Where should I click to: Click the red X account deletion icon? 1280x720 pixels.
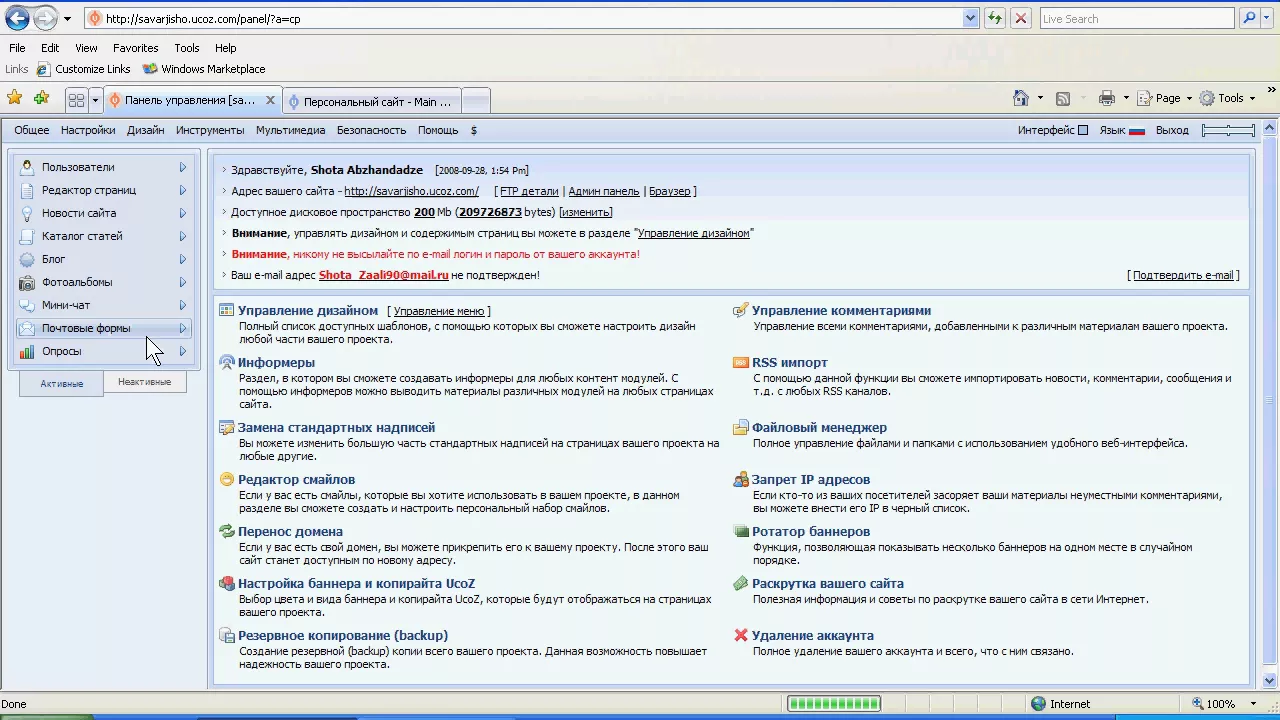741,635
